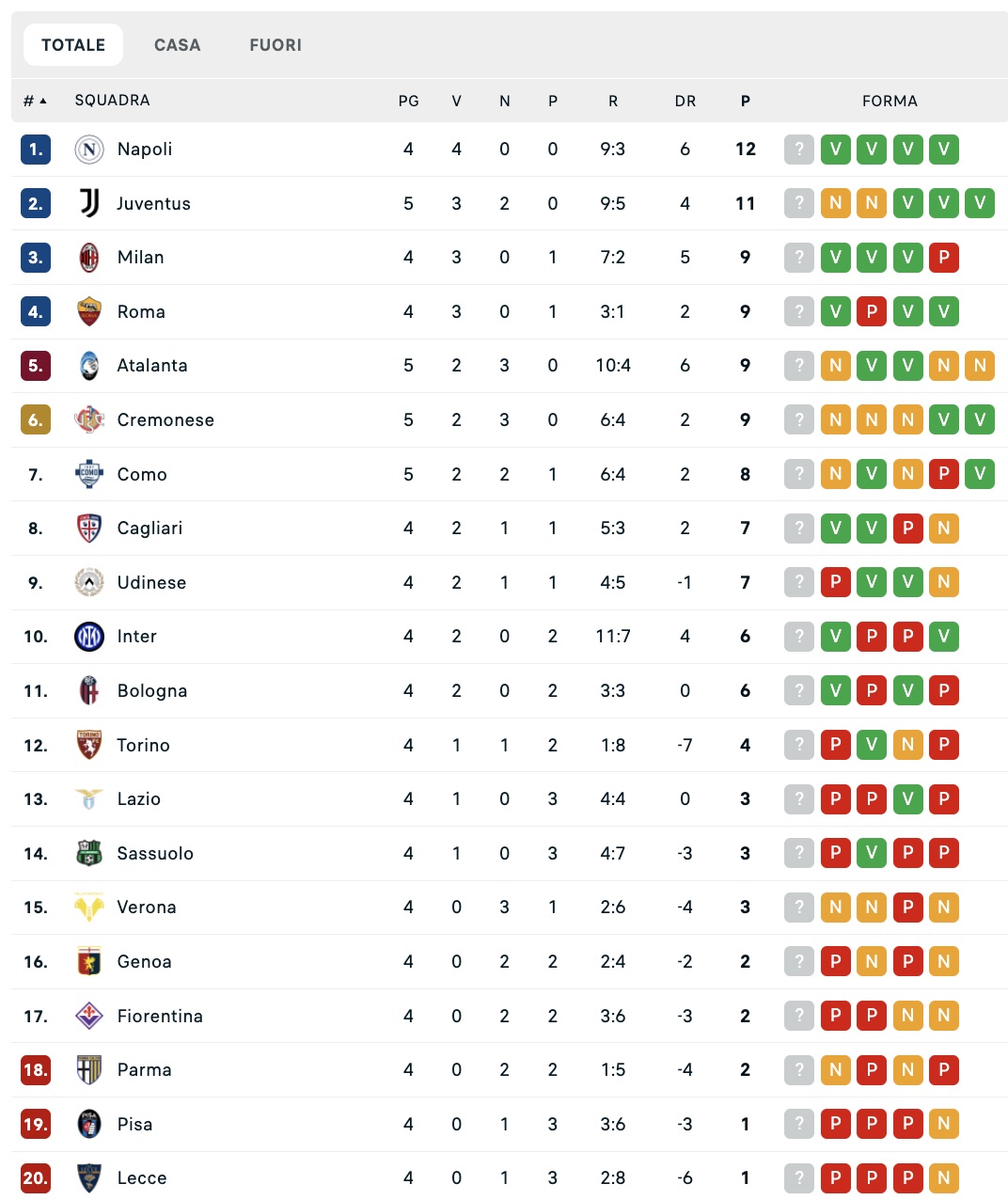The height and width of the screenshot is (1200, 1008).
Task: Select the TOTALE standings tab
Action: [x=73, y=45]
